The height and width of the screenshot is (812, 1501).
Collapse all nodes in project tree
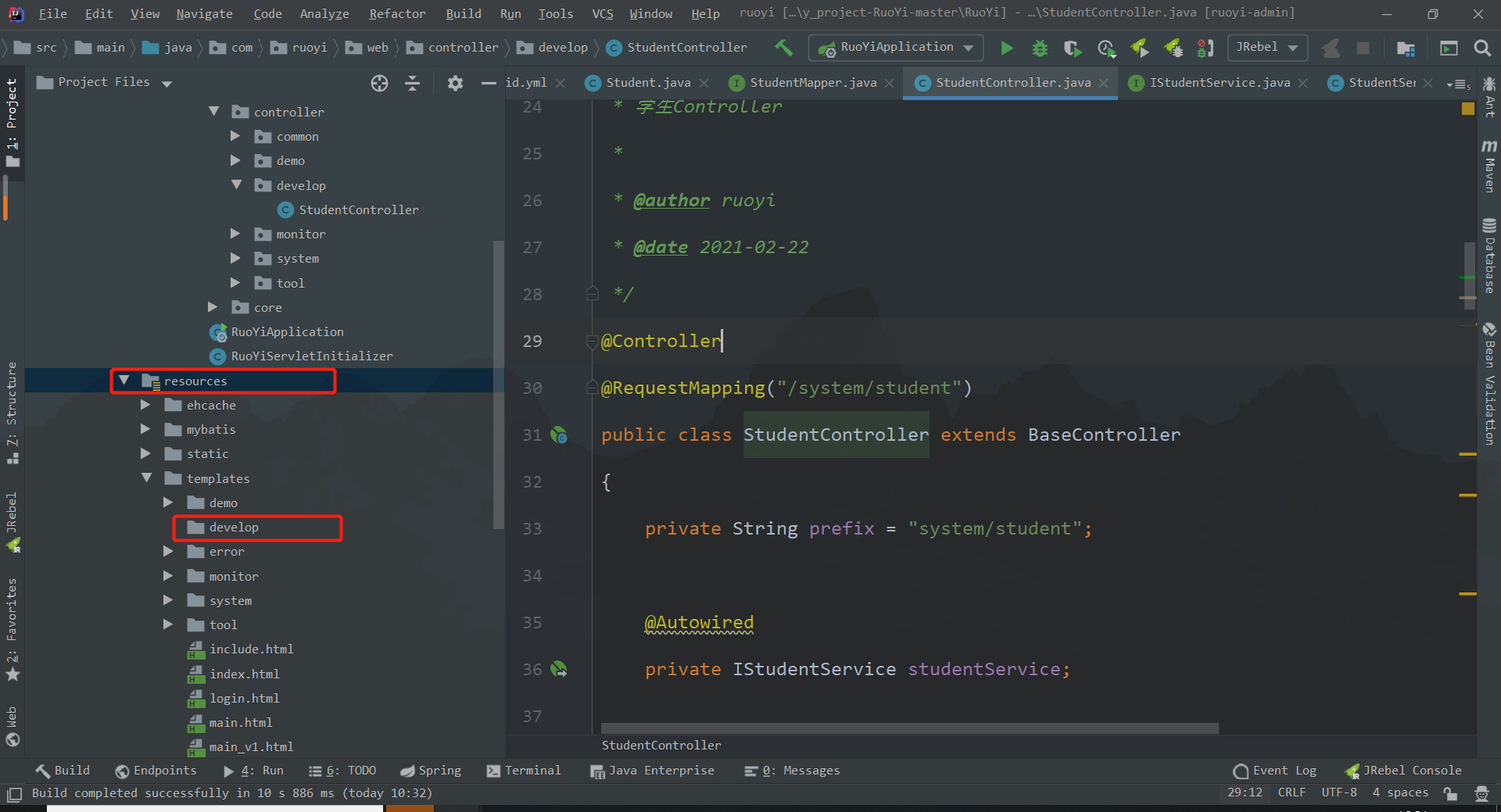point(412,83)
